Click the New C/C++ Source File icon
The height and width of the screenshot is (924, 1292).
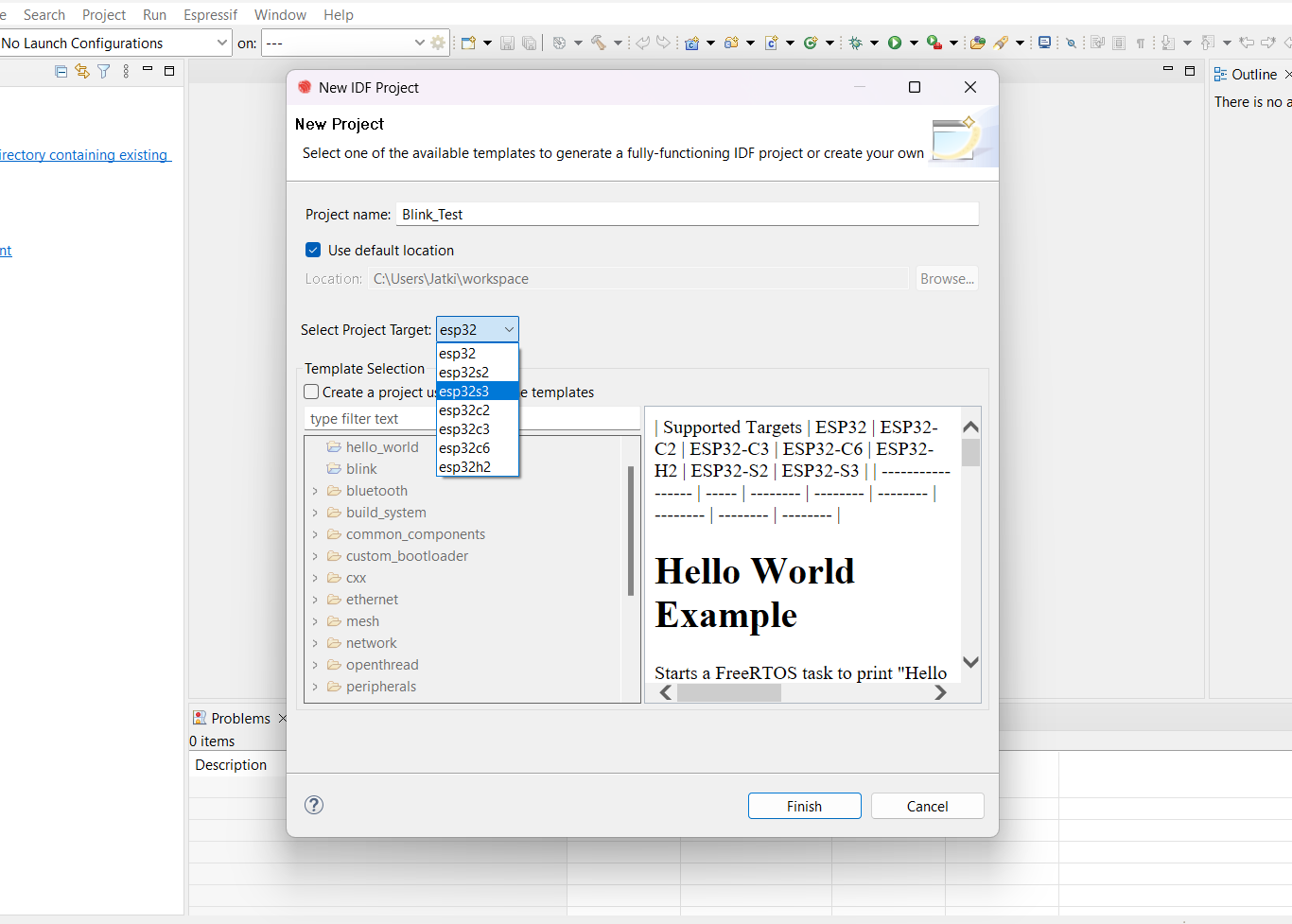coord(772,43)
